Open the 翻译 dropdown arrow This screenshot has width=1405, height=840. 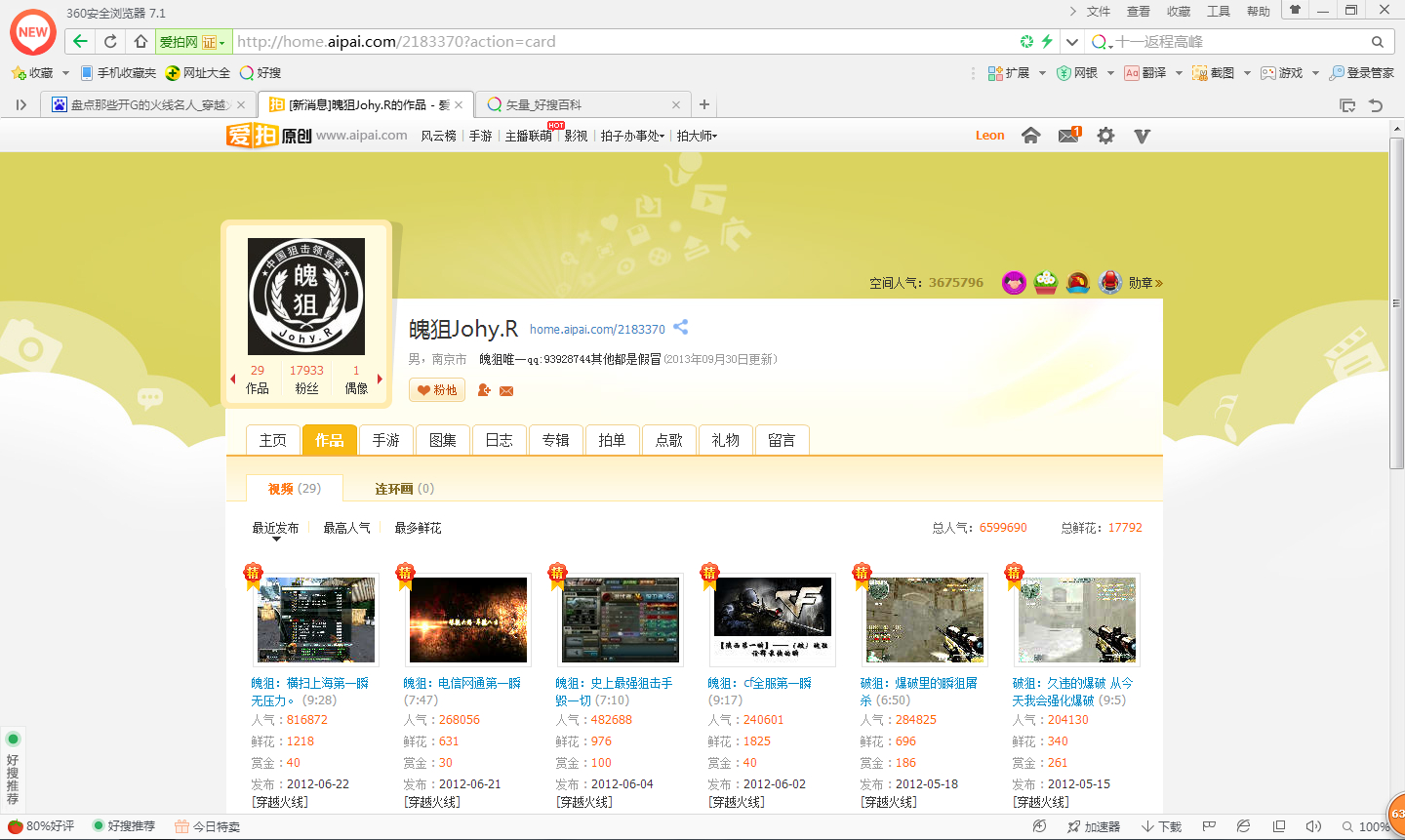[1179, 73]
